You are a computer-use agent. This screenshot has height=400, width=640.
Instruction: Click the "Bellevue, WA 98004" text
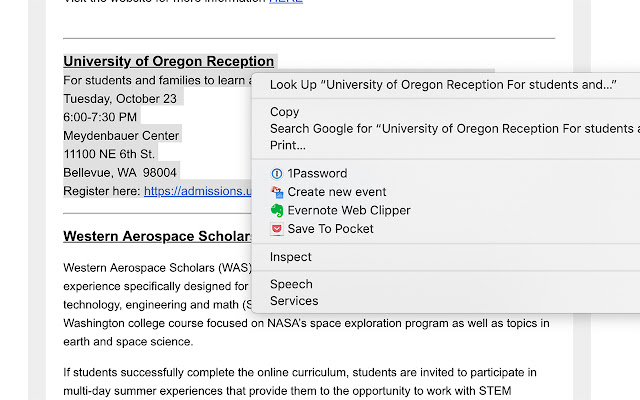(x=120, y=172)
